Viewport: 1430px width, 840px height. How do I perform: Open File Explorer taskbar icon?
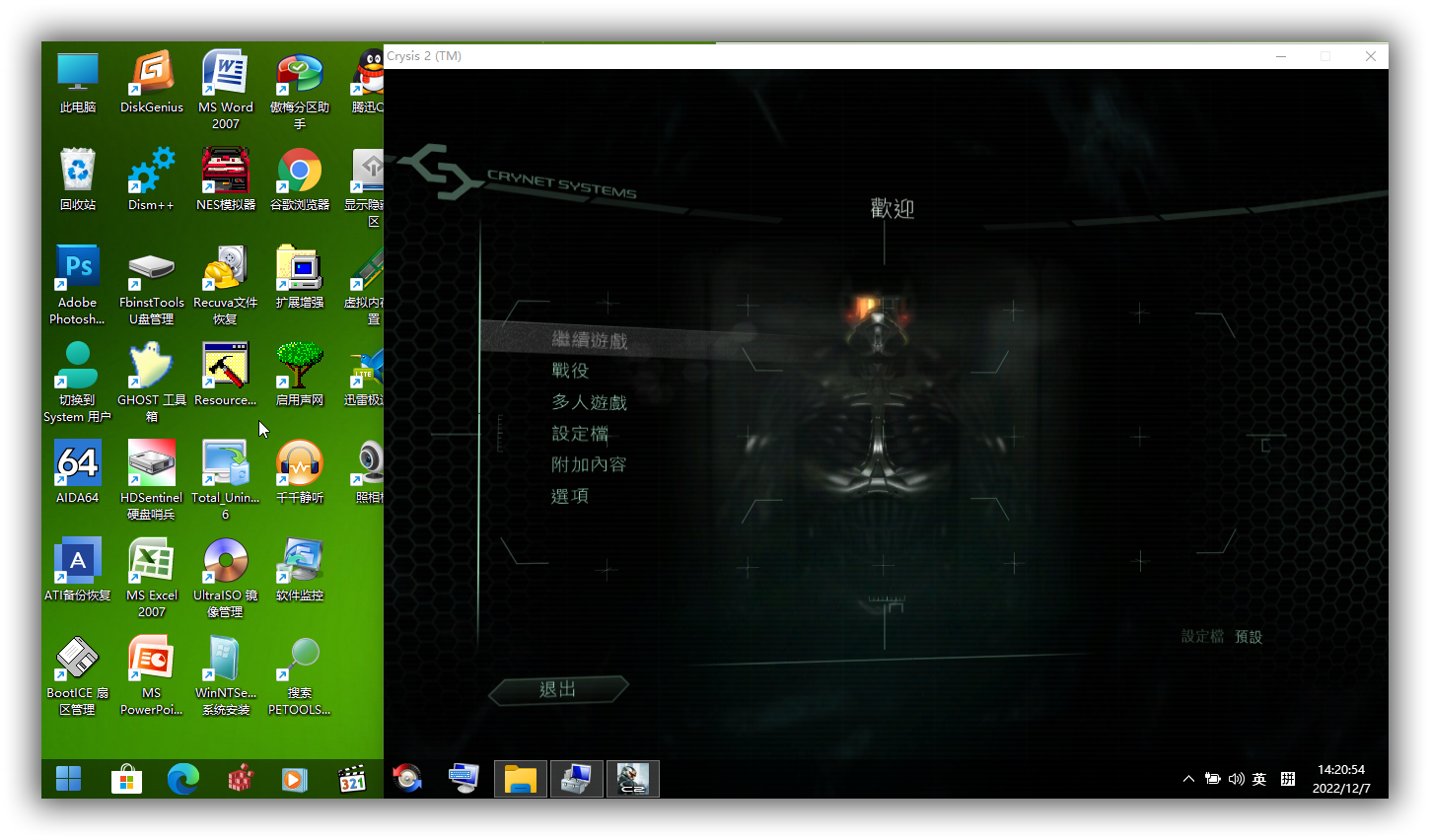(521, 779)
